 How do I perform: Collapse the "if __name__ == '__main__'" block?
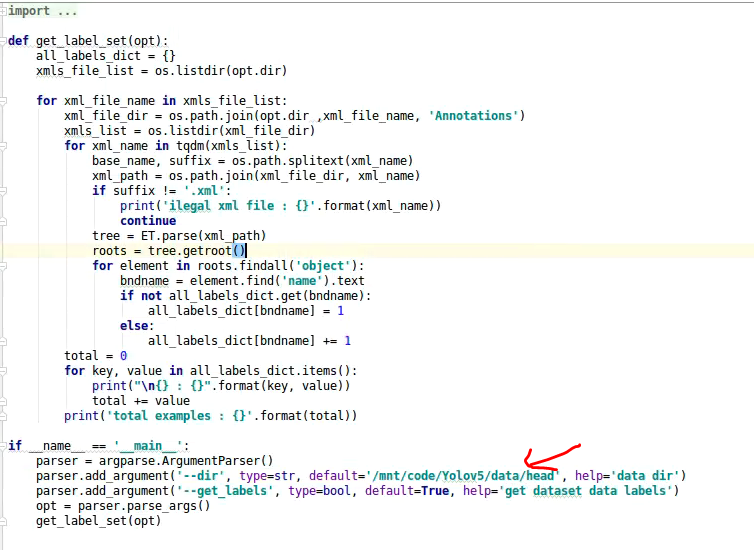[x=3, y=446]
